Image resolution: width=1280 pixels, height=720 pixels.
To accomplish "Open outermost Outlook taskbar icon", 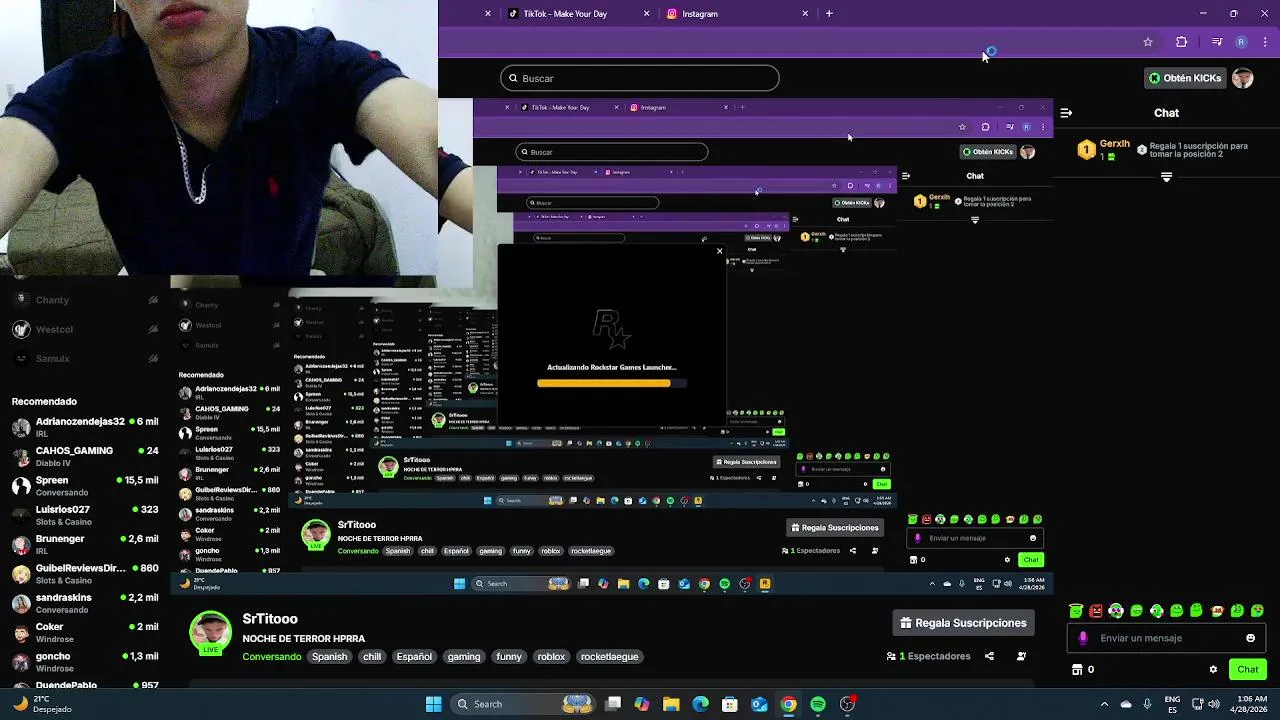I will [759, 704].
